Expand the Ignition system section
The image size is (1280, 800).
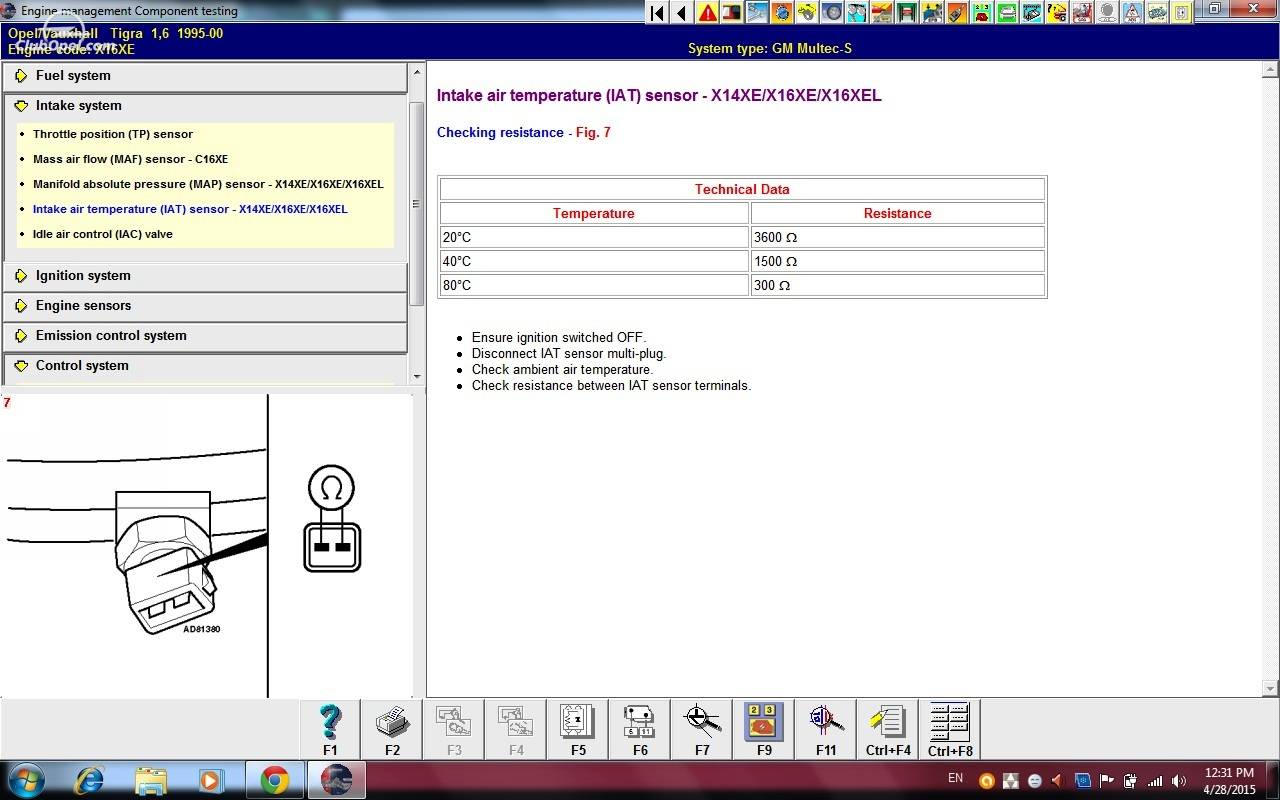tap(205, 276)
